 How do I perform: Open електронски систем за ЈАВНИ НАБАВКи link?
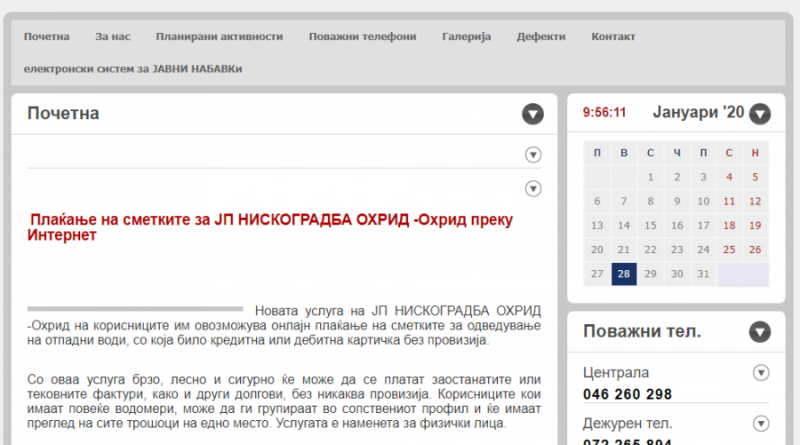(x=133, y=68)
